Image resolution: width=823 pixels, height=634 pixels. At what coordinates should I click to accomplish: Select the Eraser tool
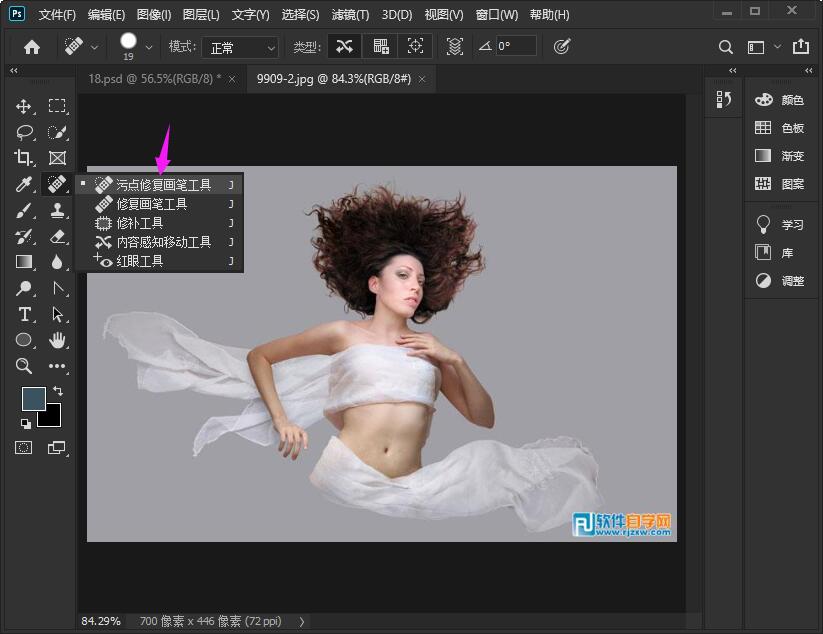tap(58, 236)
